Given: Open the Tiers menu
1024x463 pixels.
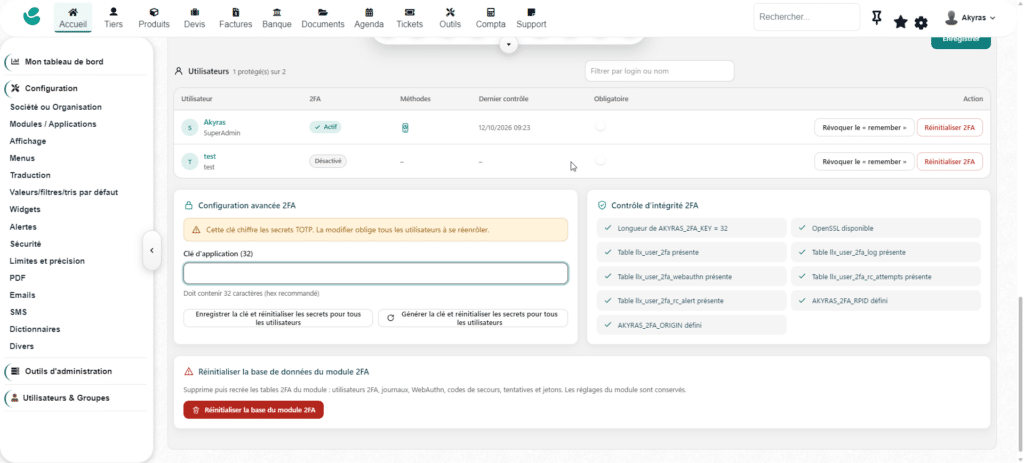Looking at the screenshot, I should (113, 18).
